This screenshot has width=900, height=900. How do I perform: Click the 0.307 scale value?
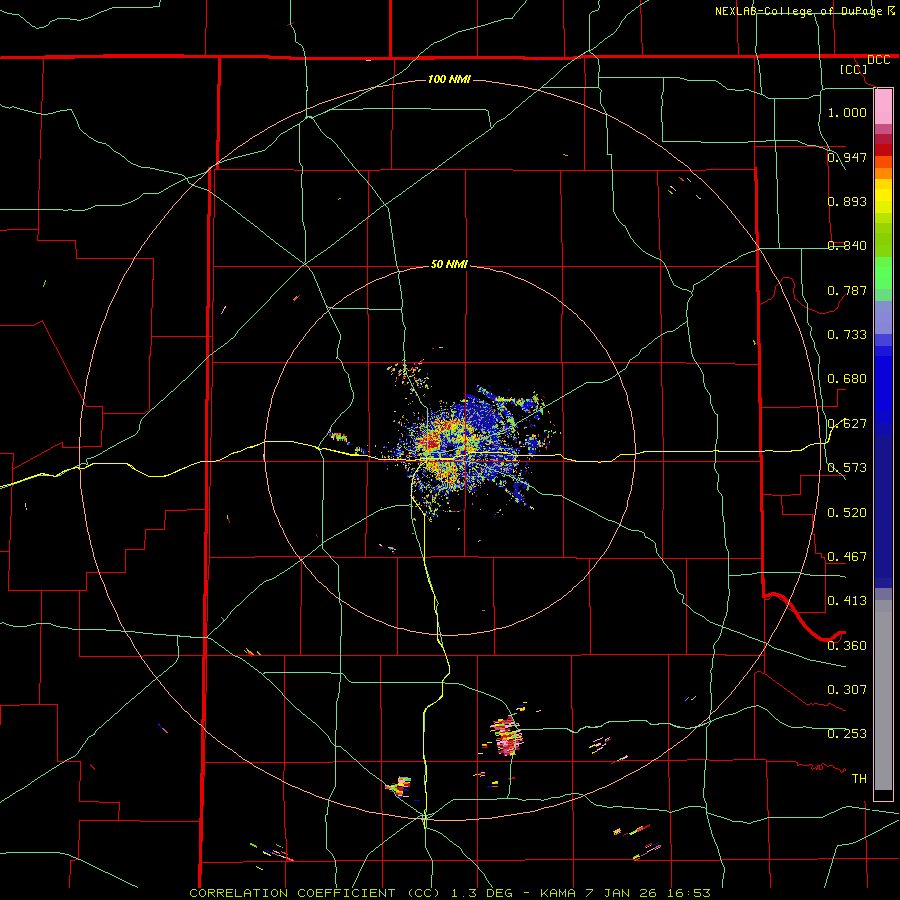[x=847, y=689]
